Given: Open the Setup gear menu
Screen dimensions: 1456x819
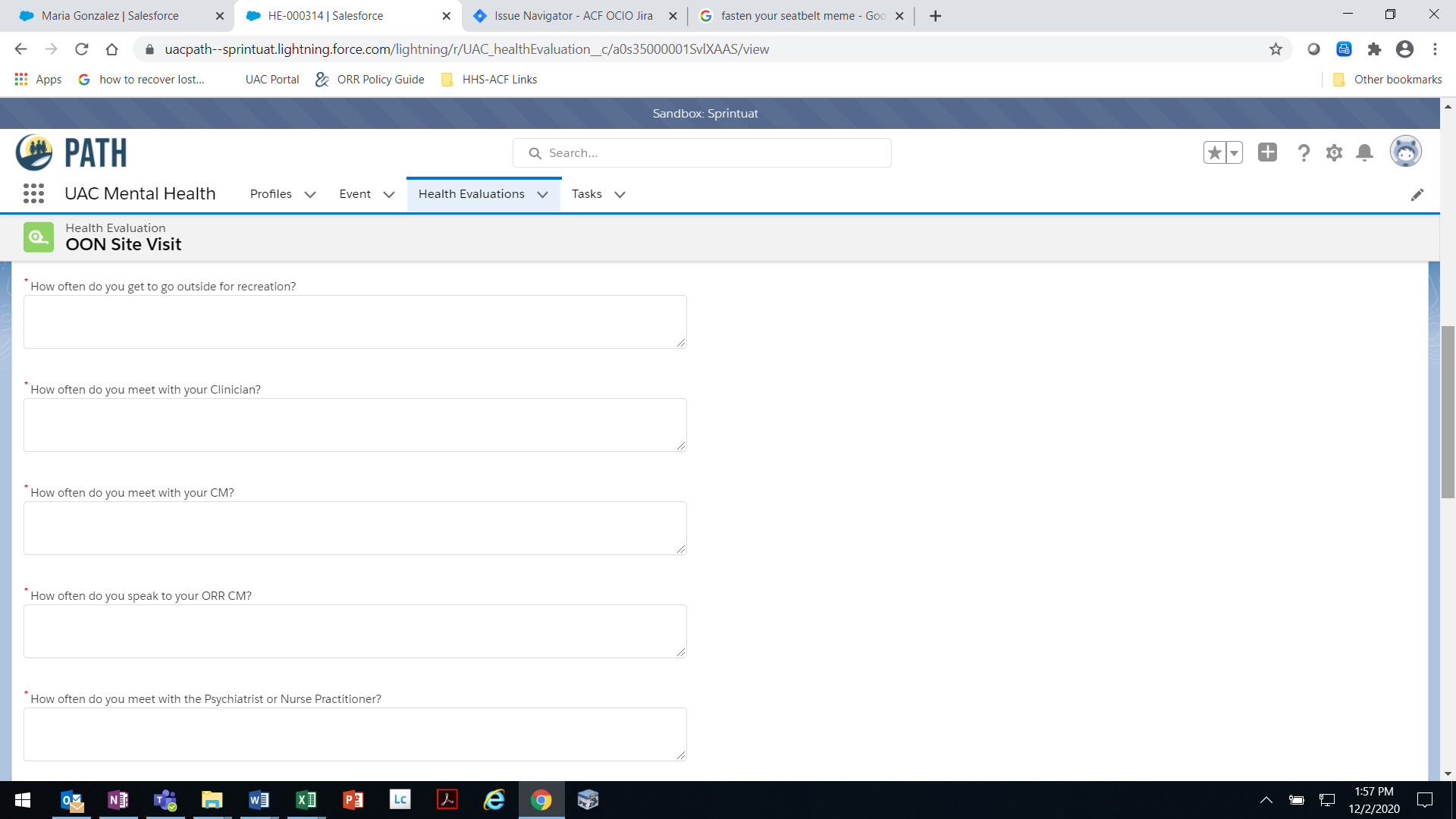Looking at the screenshot, I should click(1334, 153).
